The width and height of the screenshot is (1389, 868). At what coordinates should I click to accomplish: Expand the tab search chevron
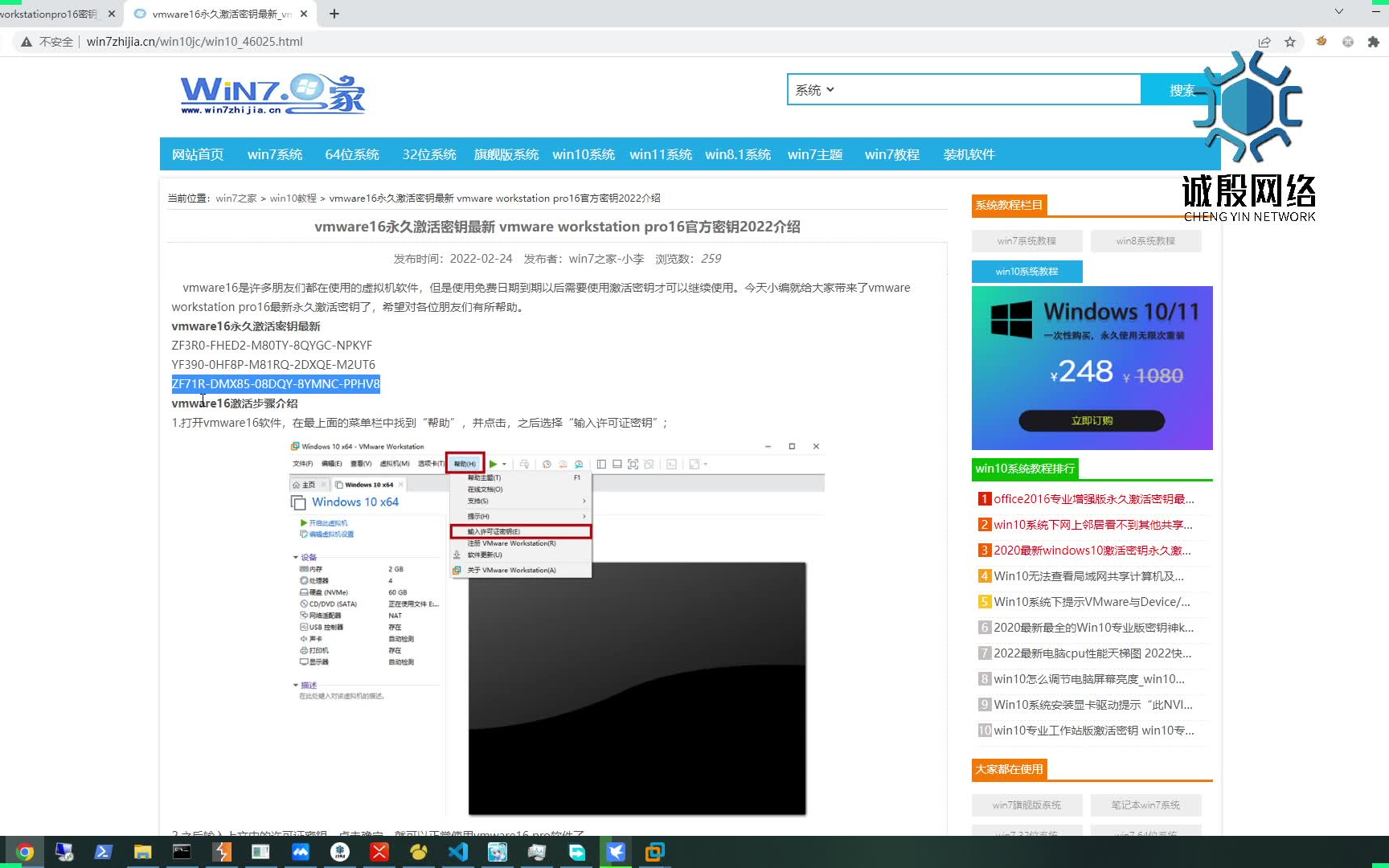pyautogui.click(x=1339, y=11)
